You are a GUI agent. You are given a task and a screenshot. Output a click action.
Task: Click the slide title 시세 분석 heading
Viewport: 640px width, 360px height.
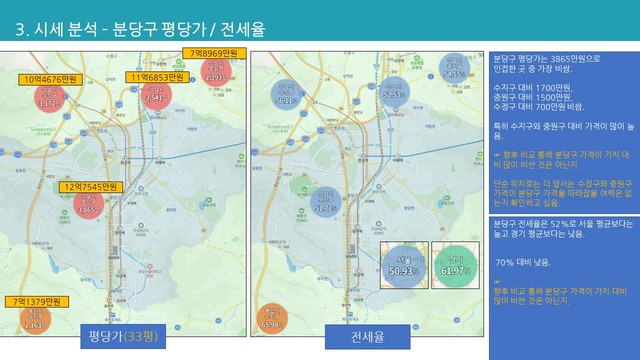140,29
